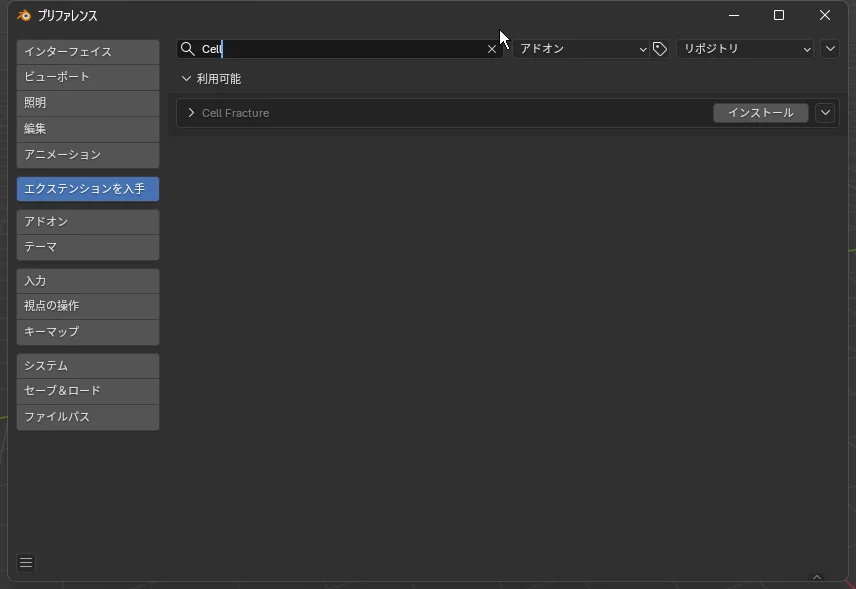The image size is (856, 589).
Task: Collapse the 利用可能 section
Action: 186,79
